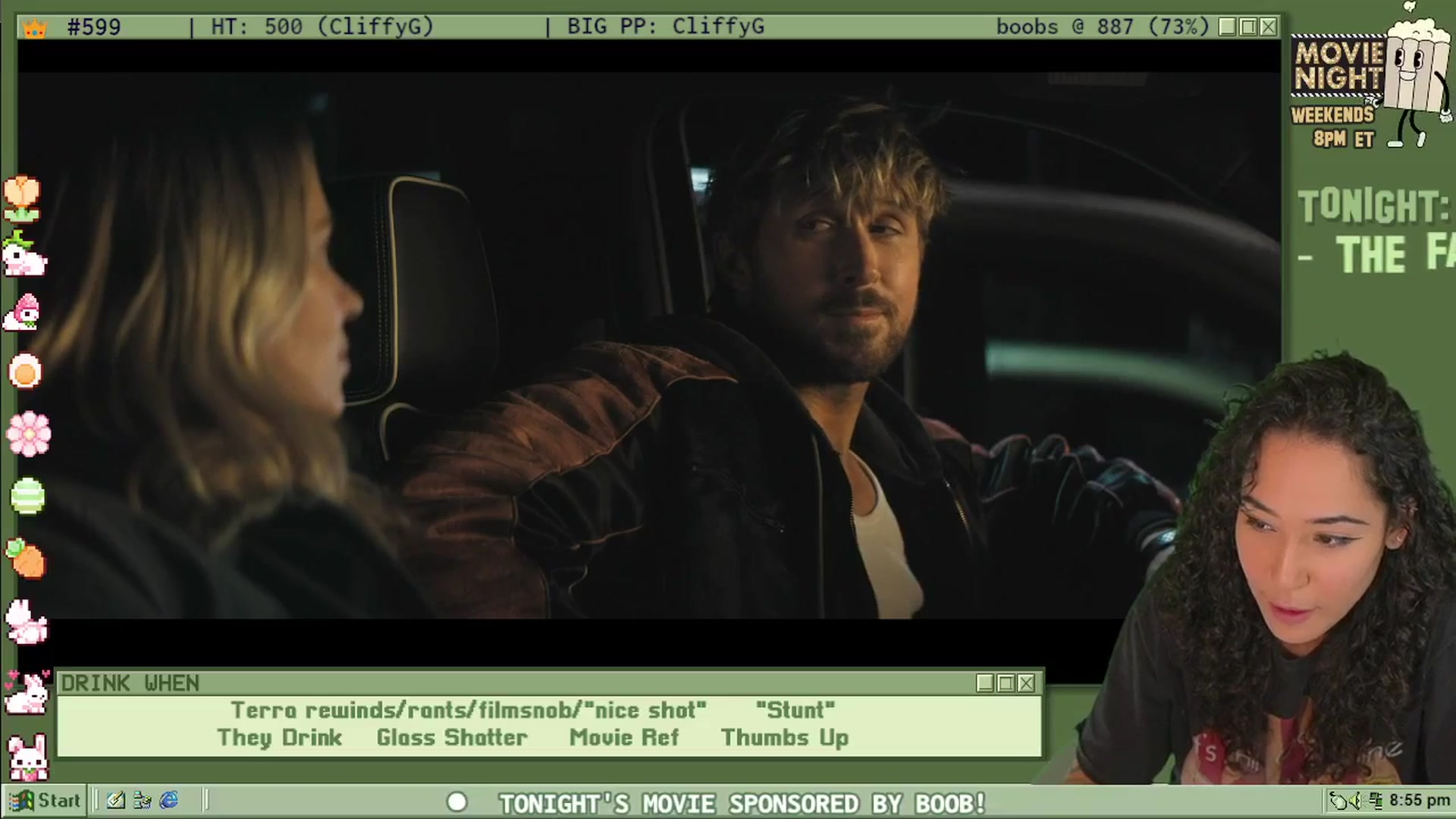
Task: Open the Start menu
Action: pos(44,800)
